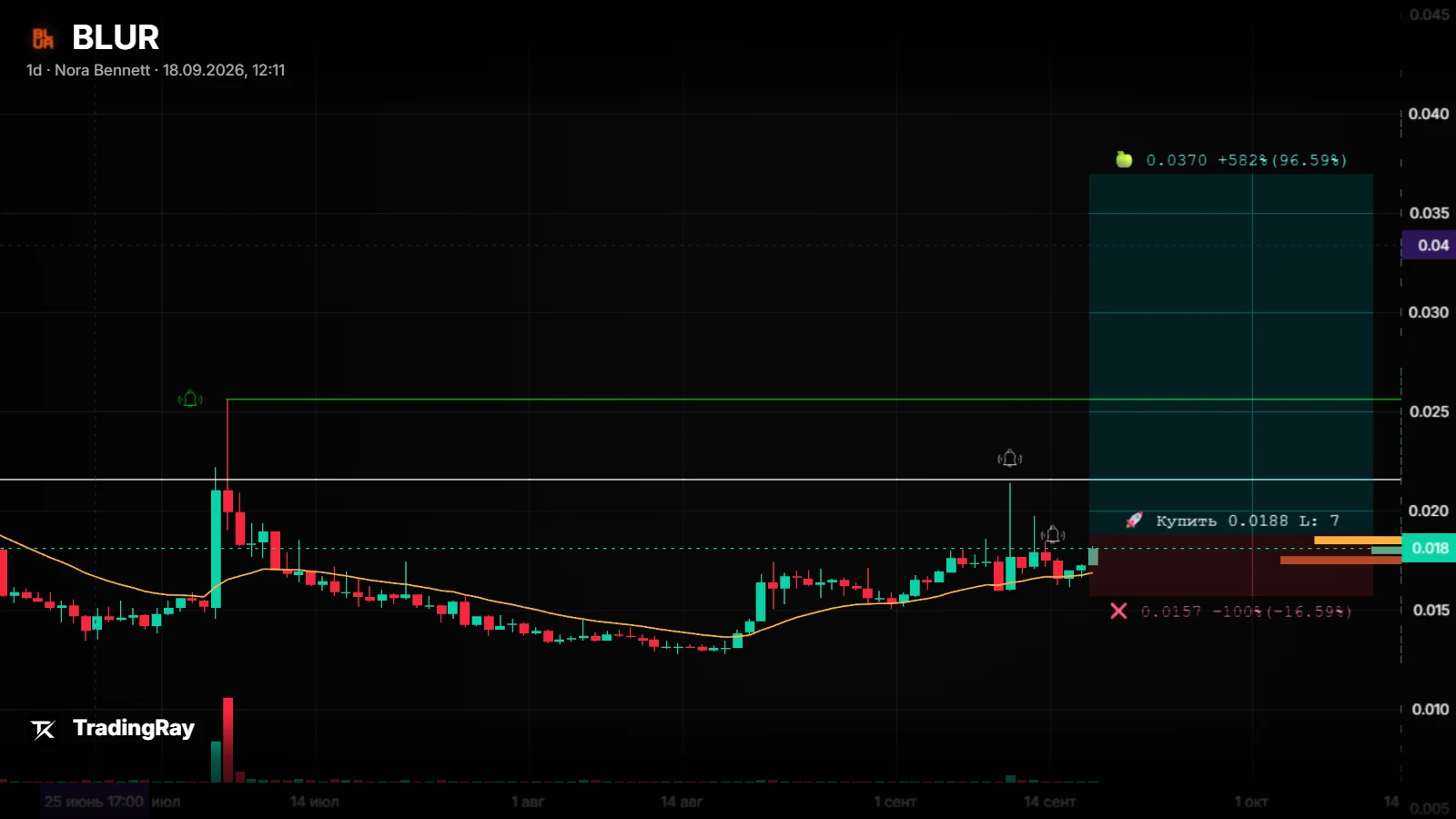Viewport: 1456px width, 819px height.
Task: Click the 0.025 price axis label
Action: pos(1429,411)
